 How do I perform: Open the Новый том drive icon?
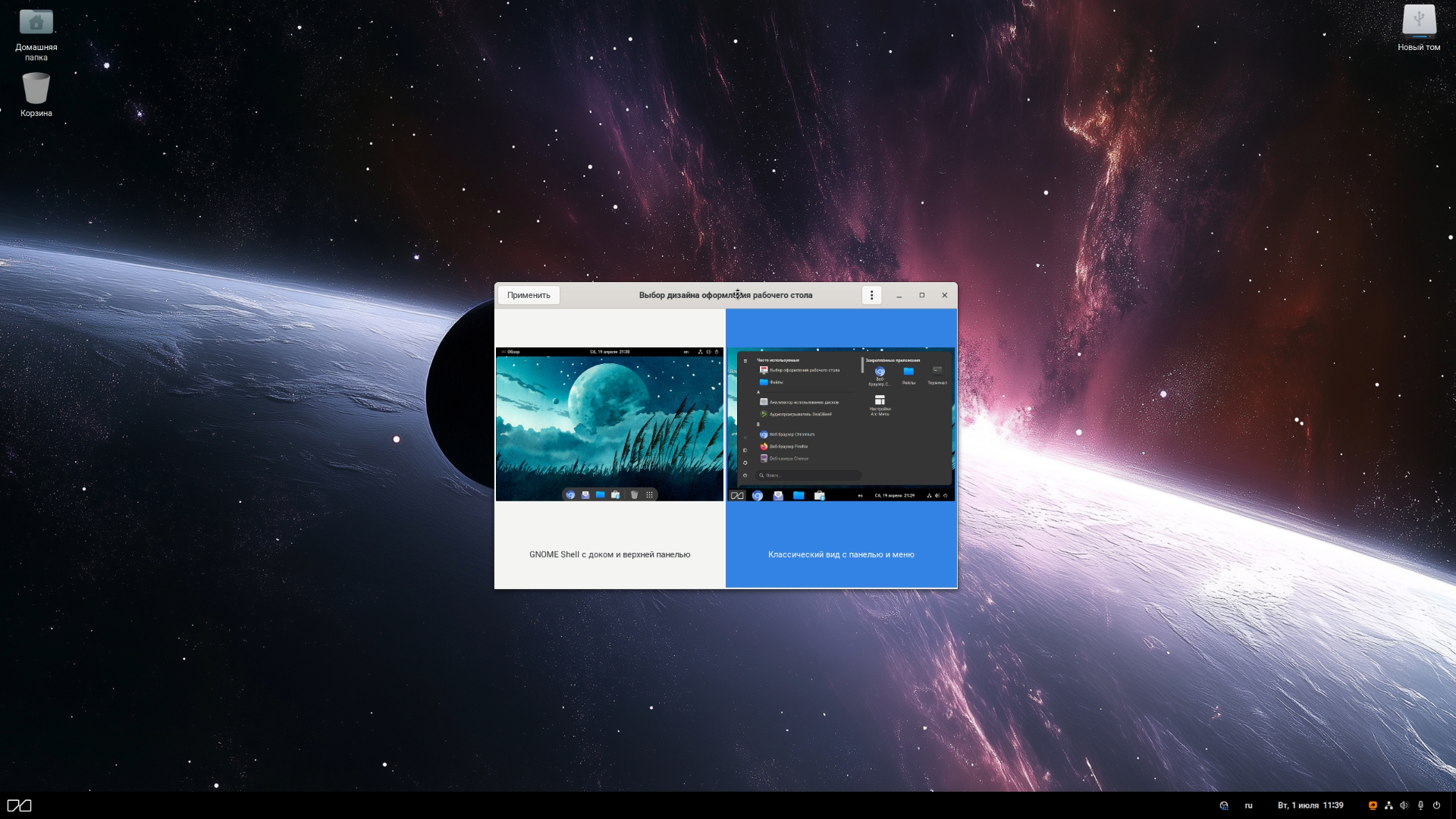tap(1419, 21)
